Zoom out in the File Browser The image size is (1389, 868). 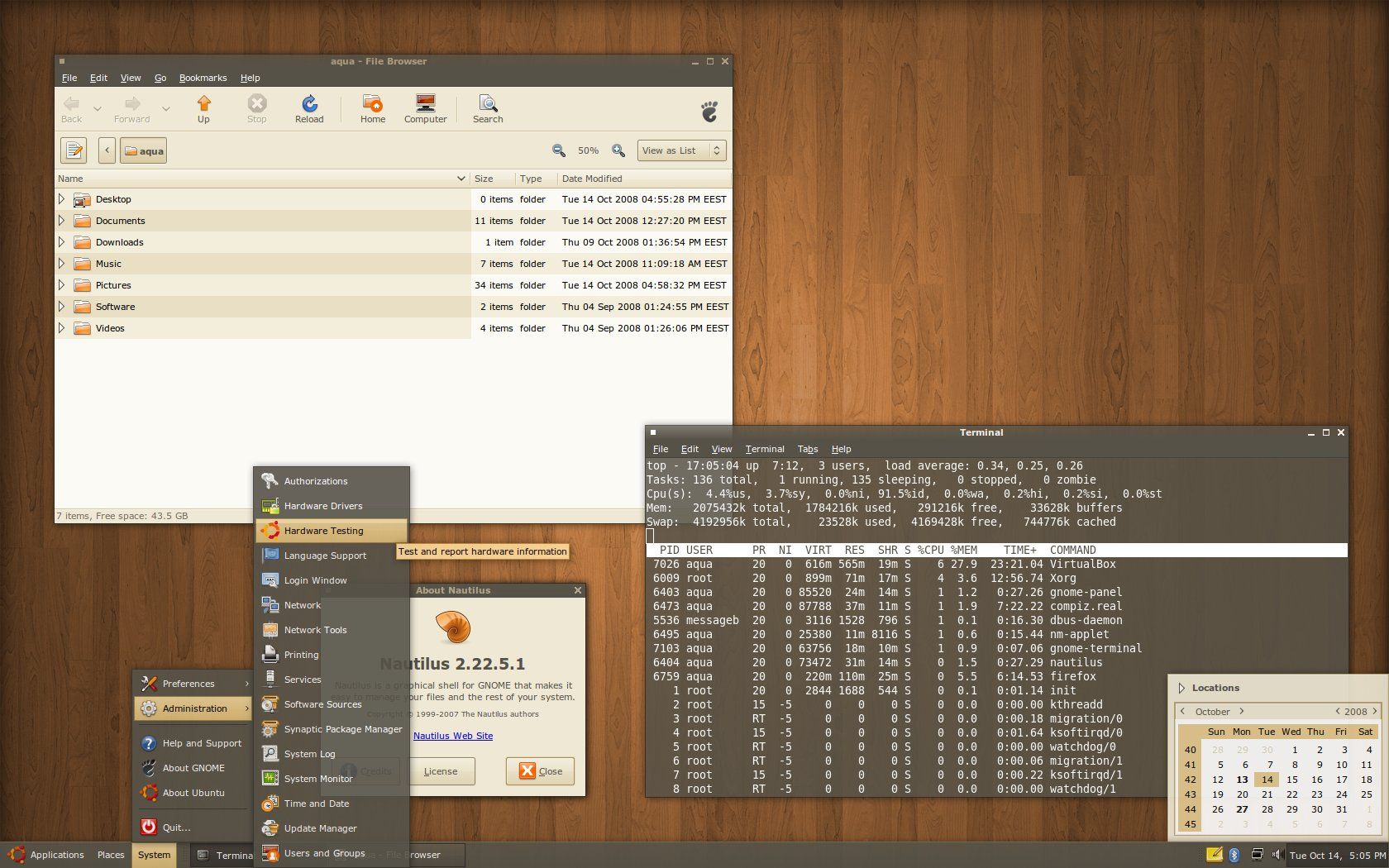(x=559, y=150)
